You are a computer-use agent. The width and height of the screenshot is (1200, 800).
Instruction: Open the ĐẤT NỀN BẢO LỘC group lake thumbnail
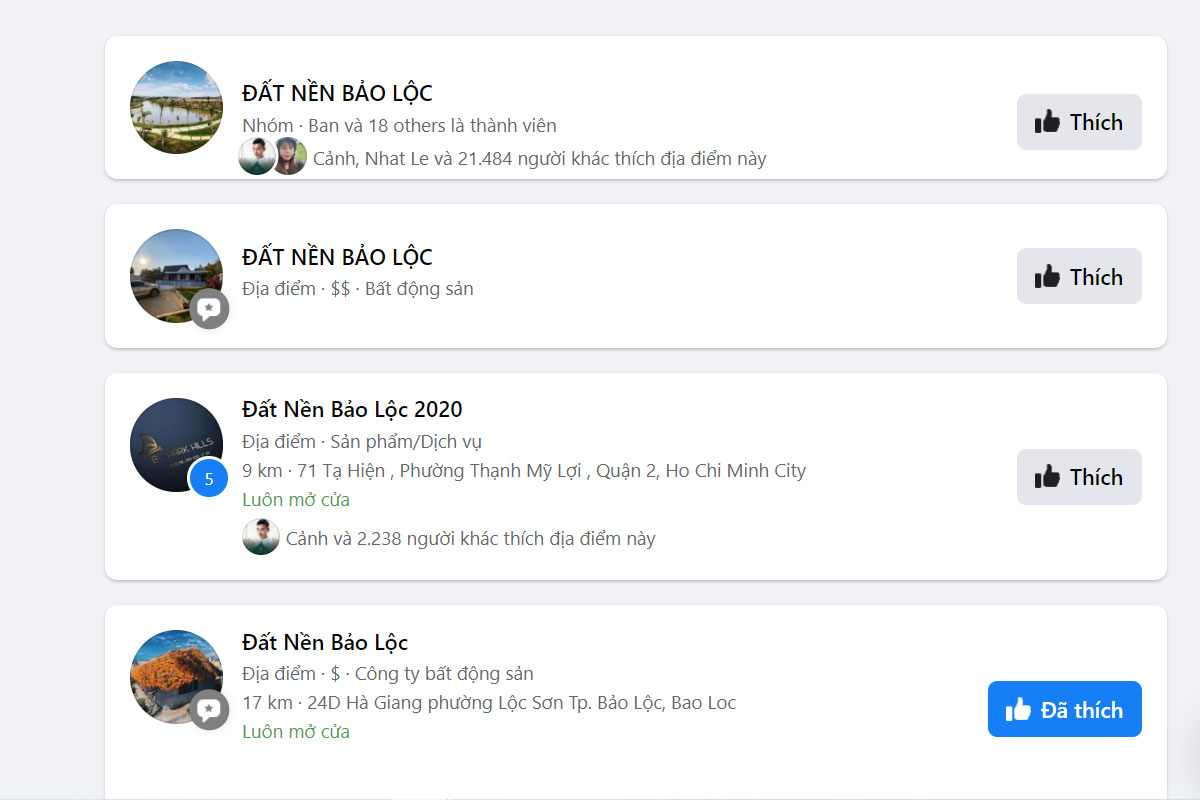point(176,107)
